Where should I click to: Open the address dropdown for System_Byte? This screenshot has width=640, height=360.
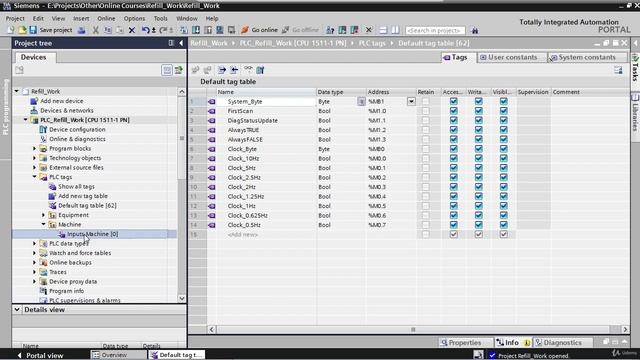(x=411, y=101)
